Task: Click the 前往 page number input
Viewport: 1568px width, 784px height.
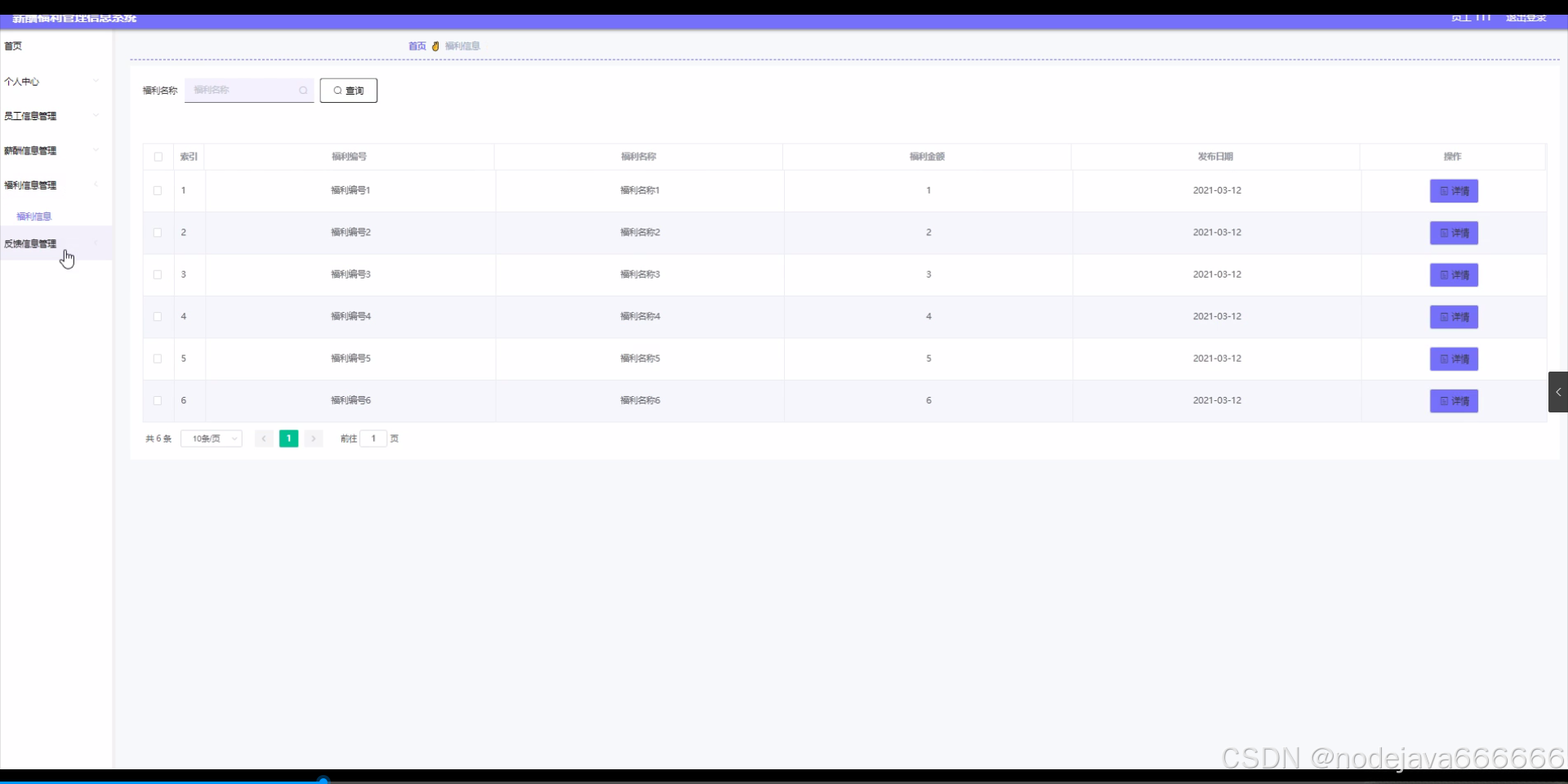Action: (x=373, y=439)
